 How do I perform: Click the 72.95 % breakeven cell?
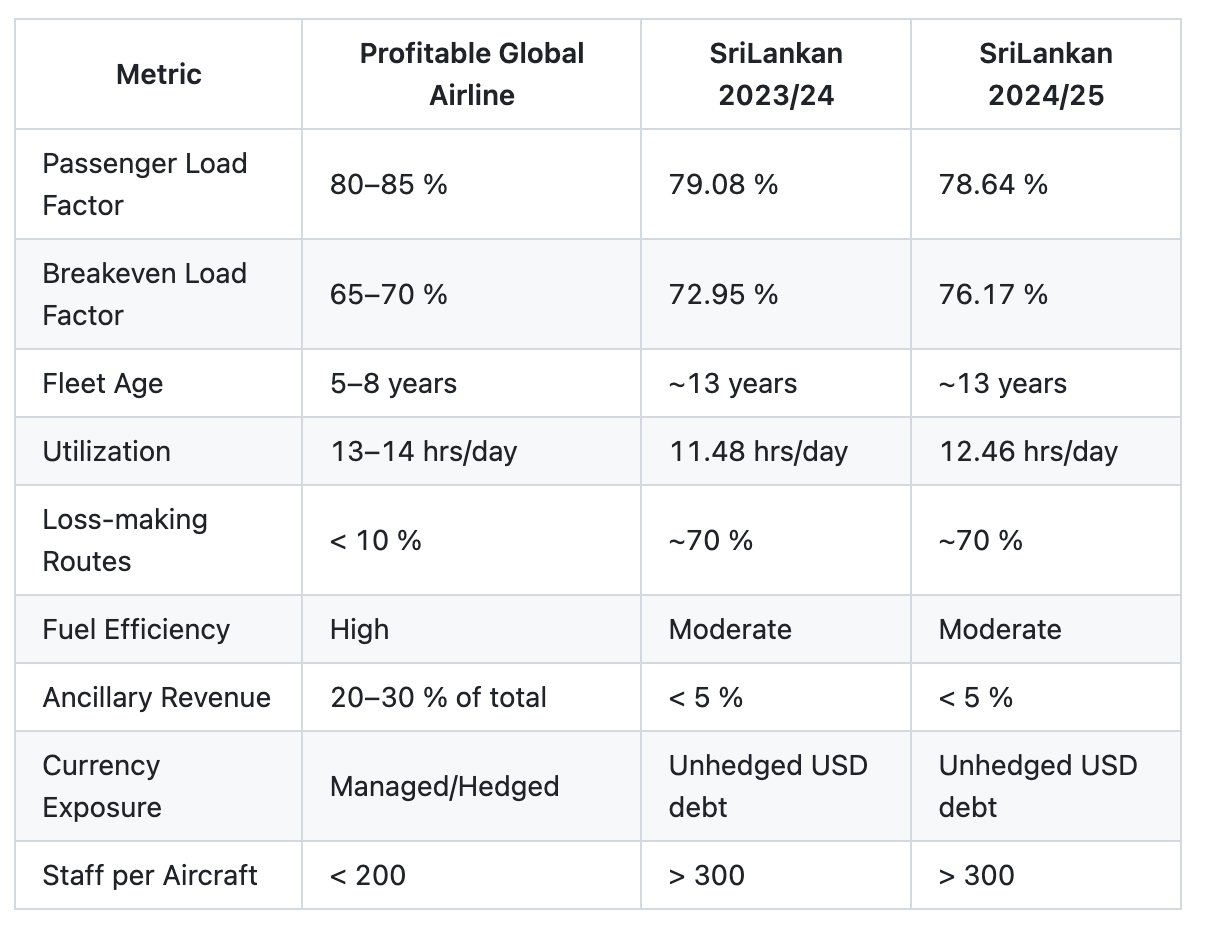click(x=723, y=294)
